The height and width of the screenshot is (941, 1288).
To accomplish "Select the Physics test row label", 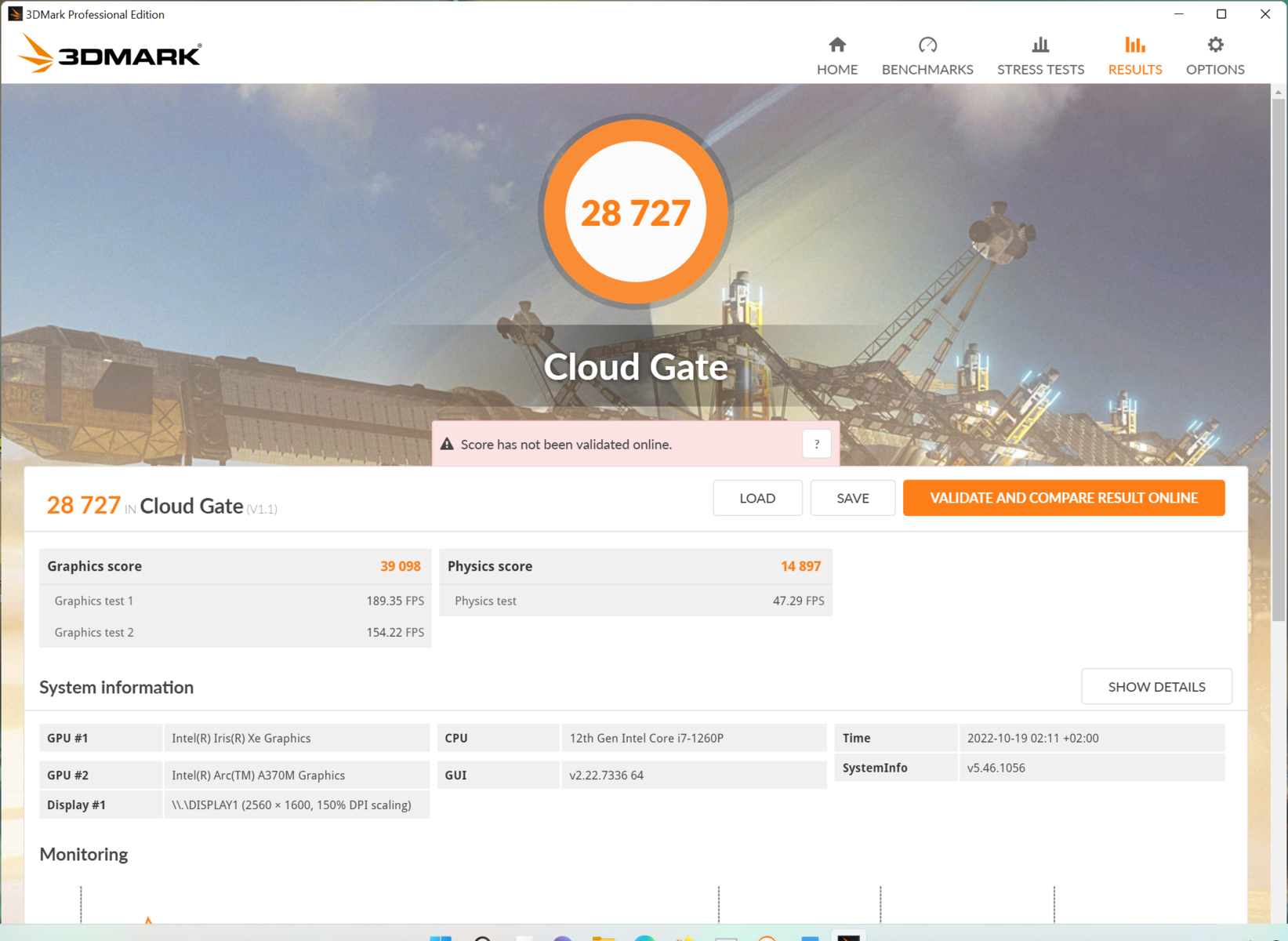I will click(x=485, y=601).
